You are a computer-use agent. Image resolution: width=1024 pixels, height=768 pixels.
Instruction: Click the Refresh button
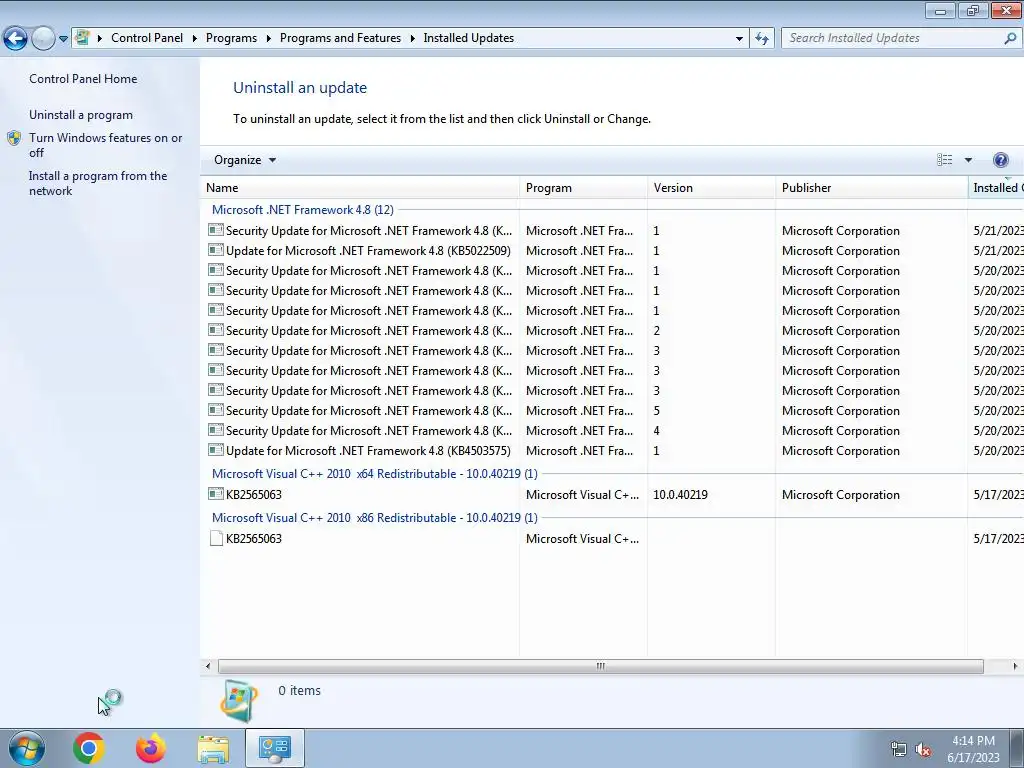click(x=761, y=39)
